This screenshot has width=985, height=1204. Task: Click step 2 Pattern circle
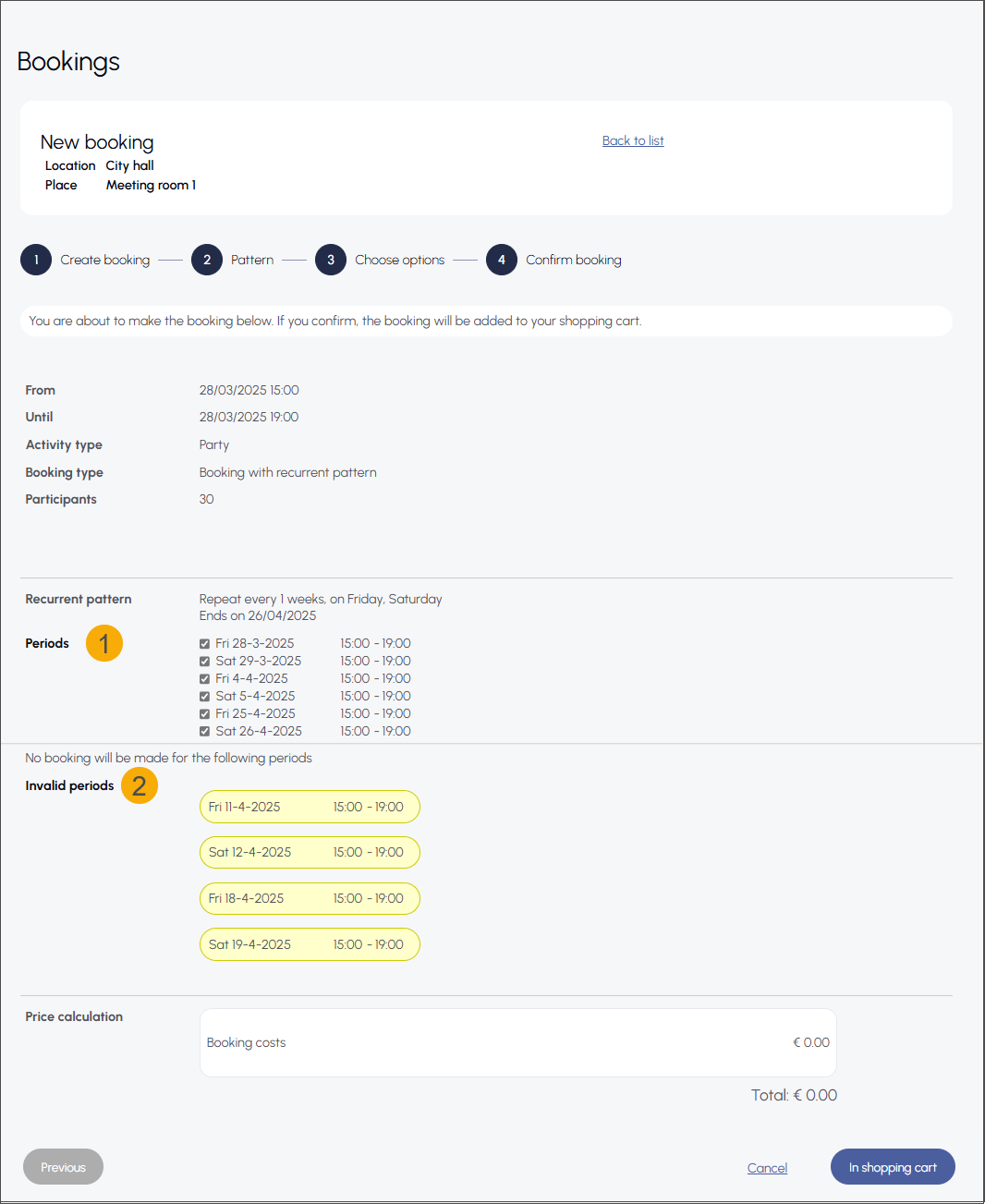pyautogui.click(x=207, y=260)
